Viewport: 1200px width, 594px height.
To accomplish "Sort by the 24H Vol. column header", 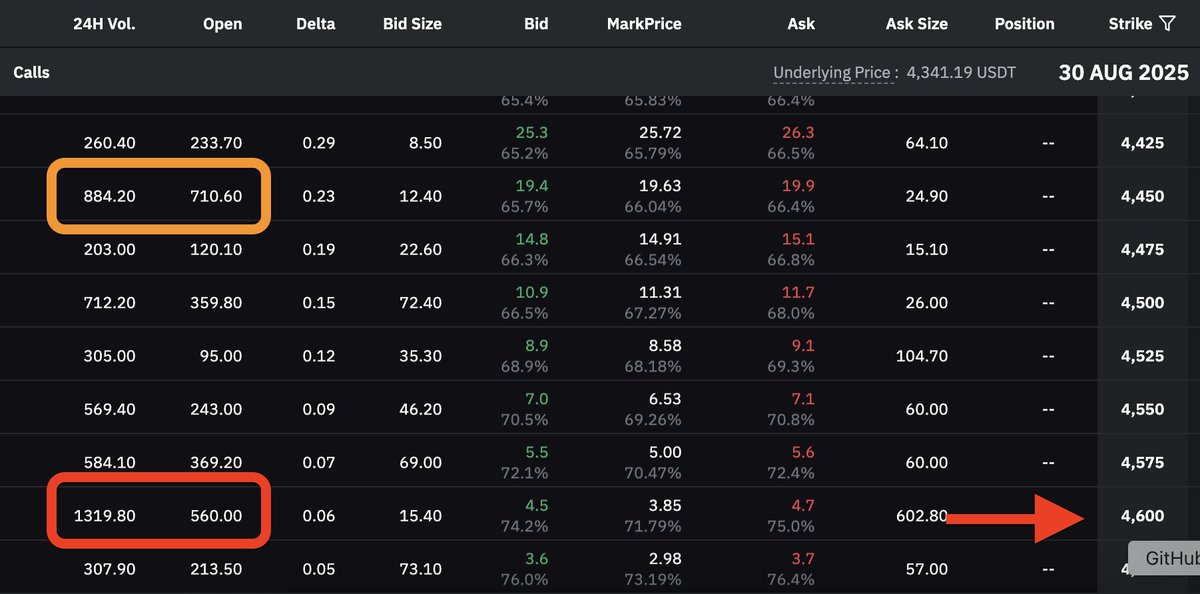I will [x=104, y=23].
